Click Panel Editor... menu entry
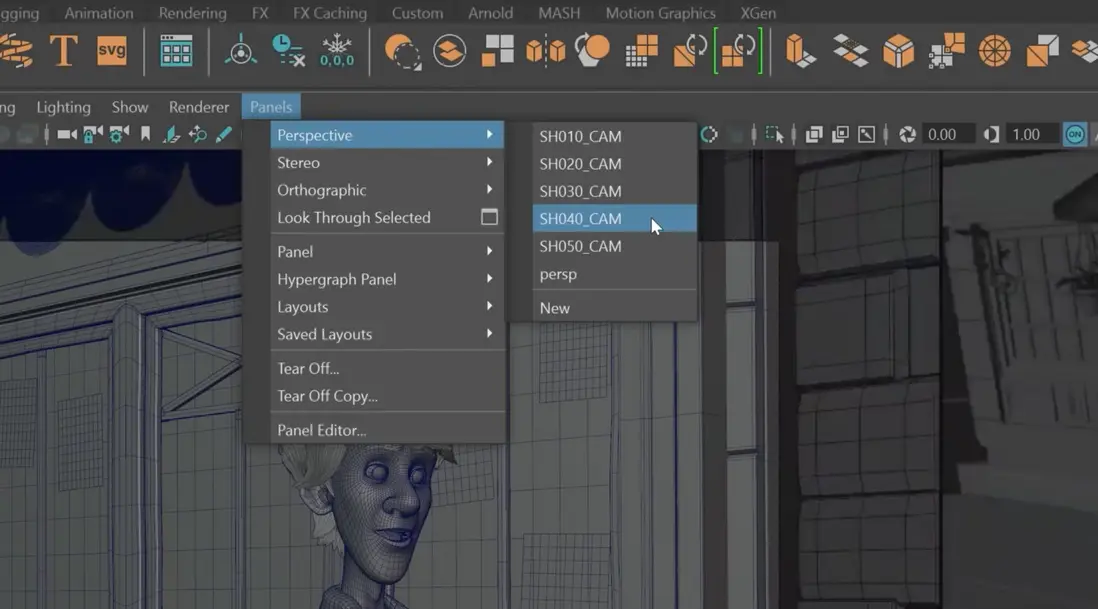The image size is (1098, 609). (321, 430)
